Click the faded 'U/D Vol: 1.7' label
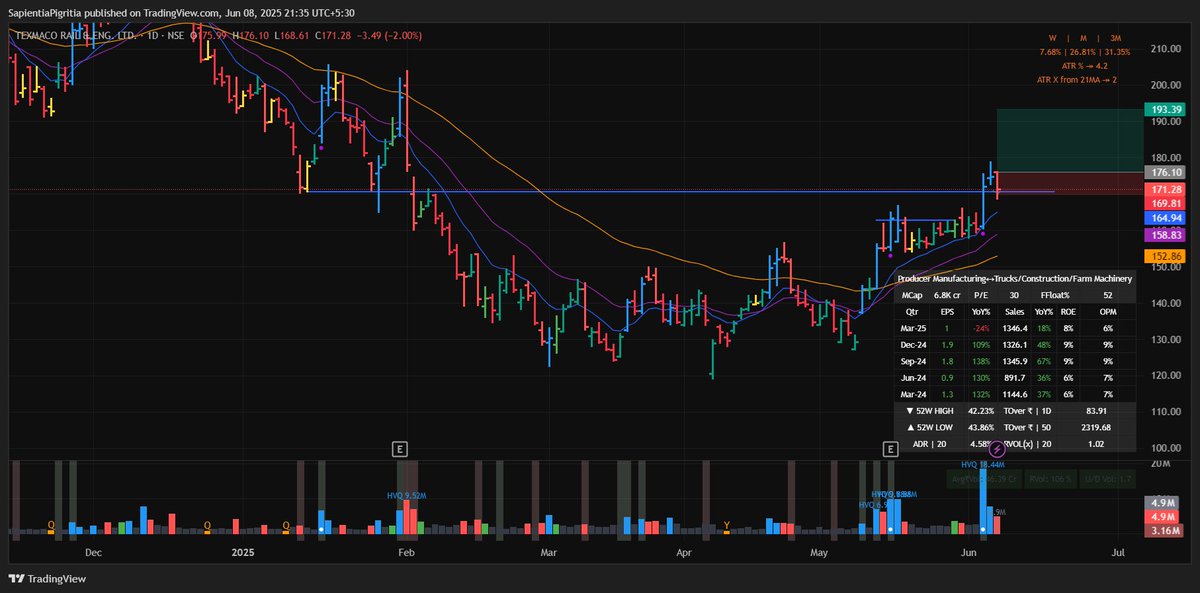This screenshot has height=593, width=1200. pyautogui.click(x=1108, y=478)
